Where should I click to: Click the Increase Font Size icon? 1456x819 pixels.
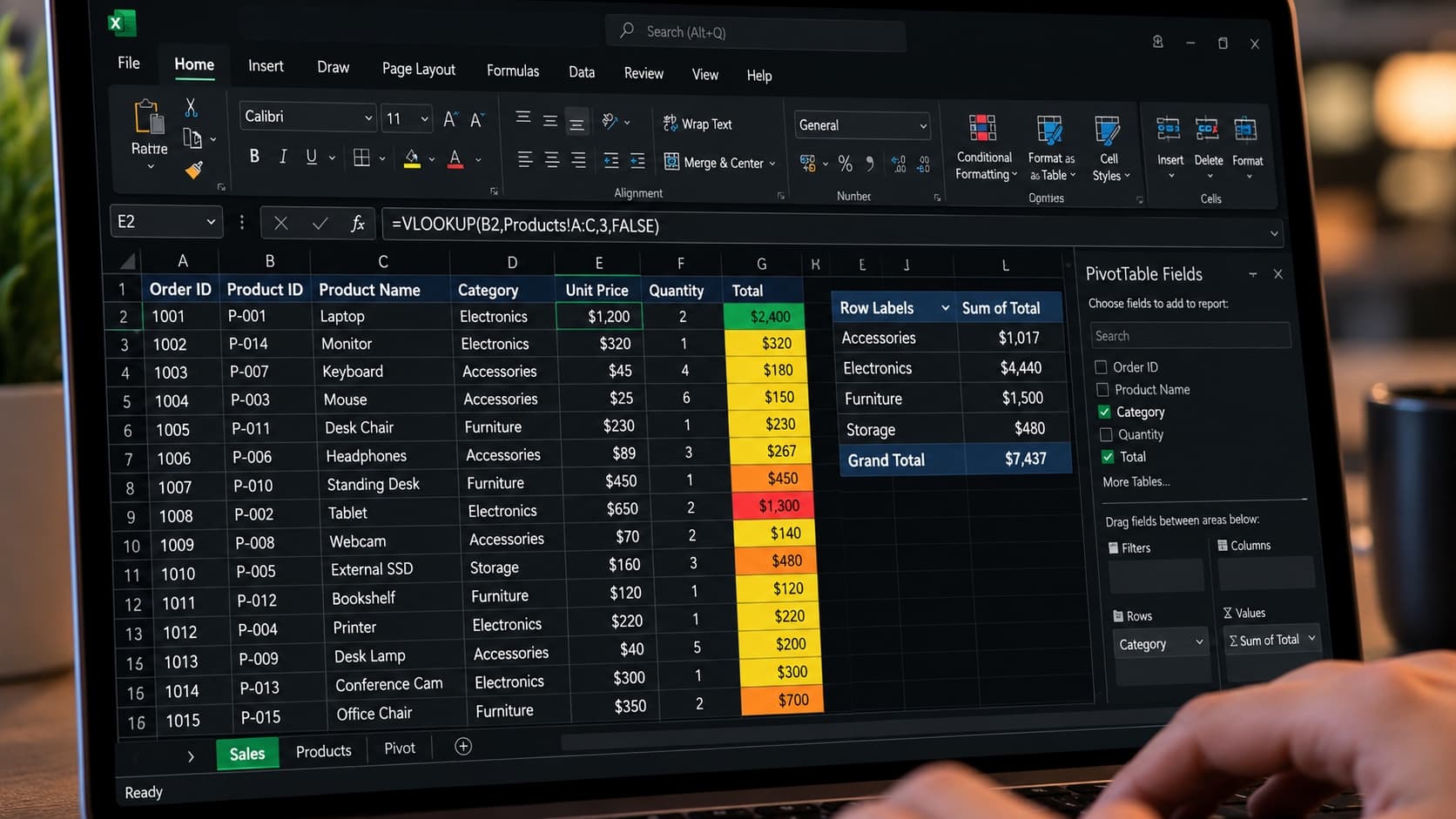click(449, 119)
